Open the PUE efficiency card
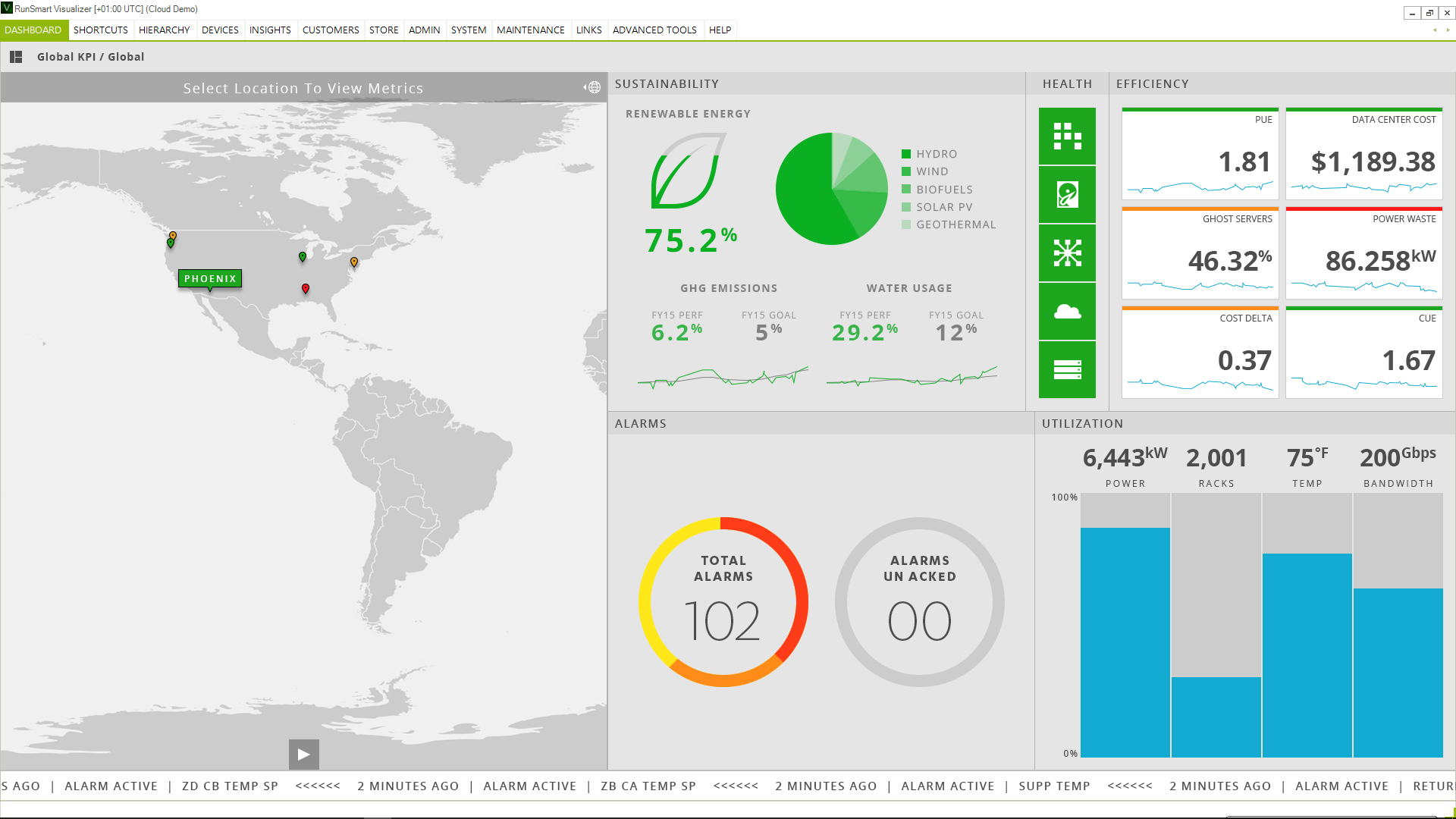1456x819 pixels. (x=1200, y=154)
